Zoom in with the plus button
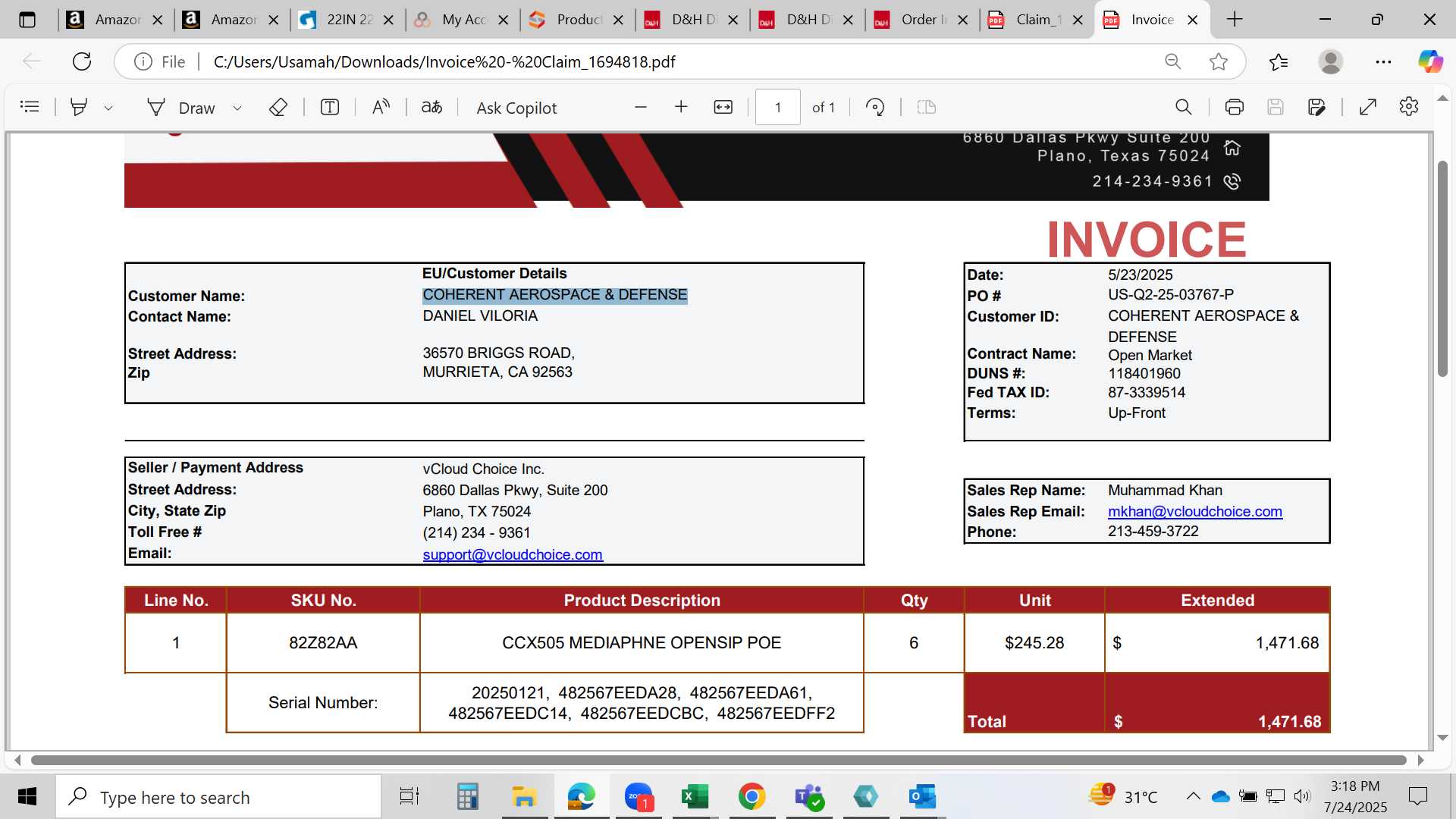This screenshot has height=819, width=1456. [x=681, y=107]
